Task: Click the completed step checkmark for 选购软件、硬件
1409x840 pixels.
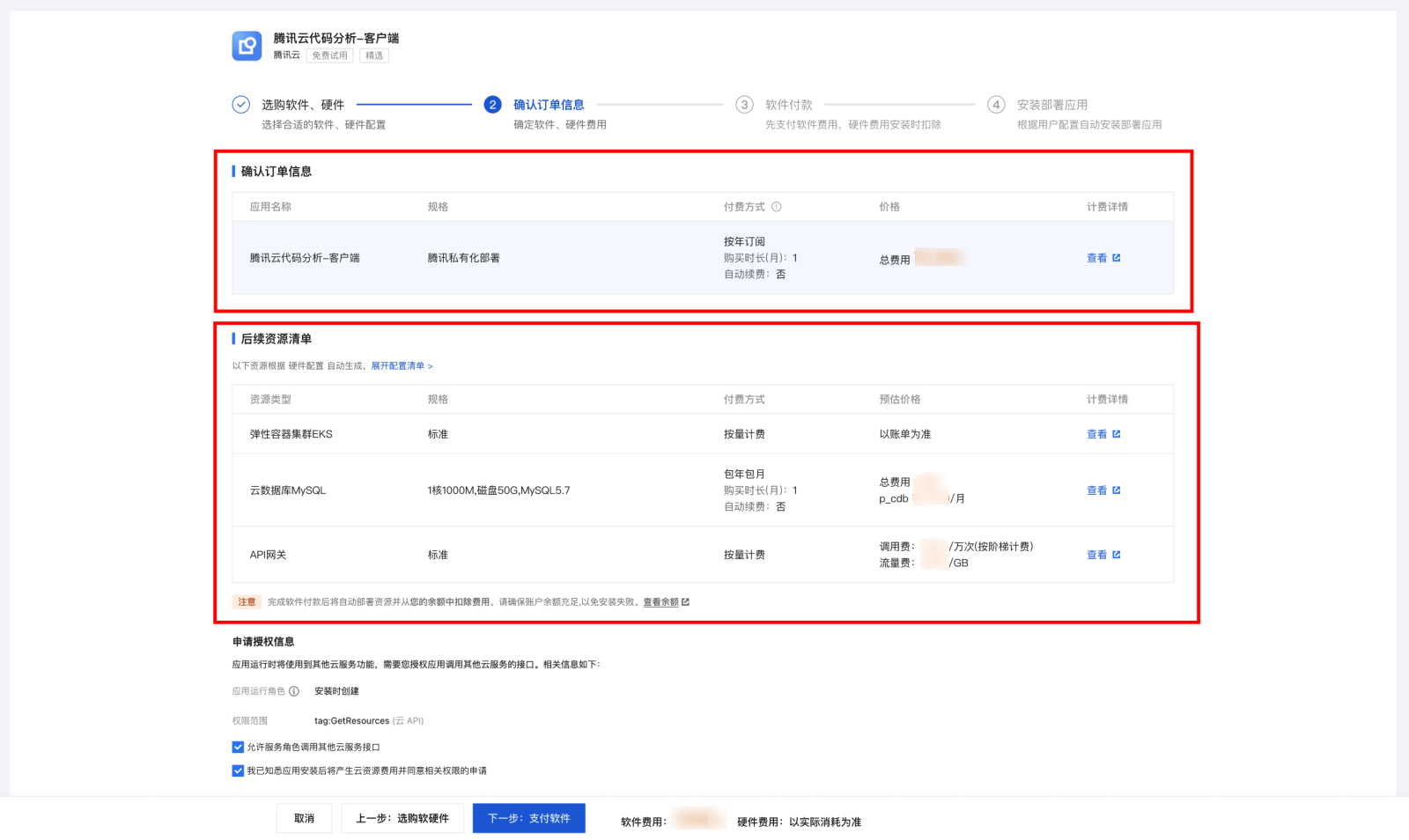Action: pyautogui.click(x=240, y=105)
